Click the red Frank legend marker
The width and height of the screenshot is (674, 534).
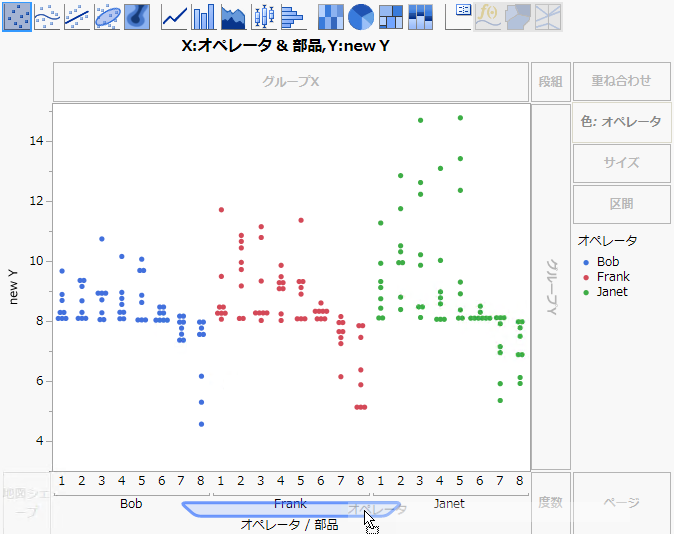(x=586, y=277)
